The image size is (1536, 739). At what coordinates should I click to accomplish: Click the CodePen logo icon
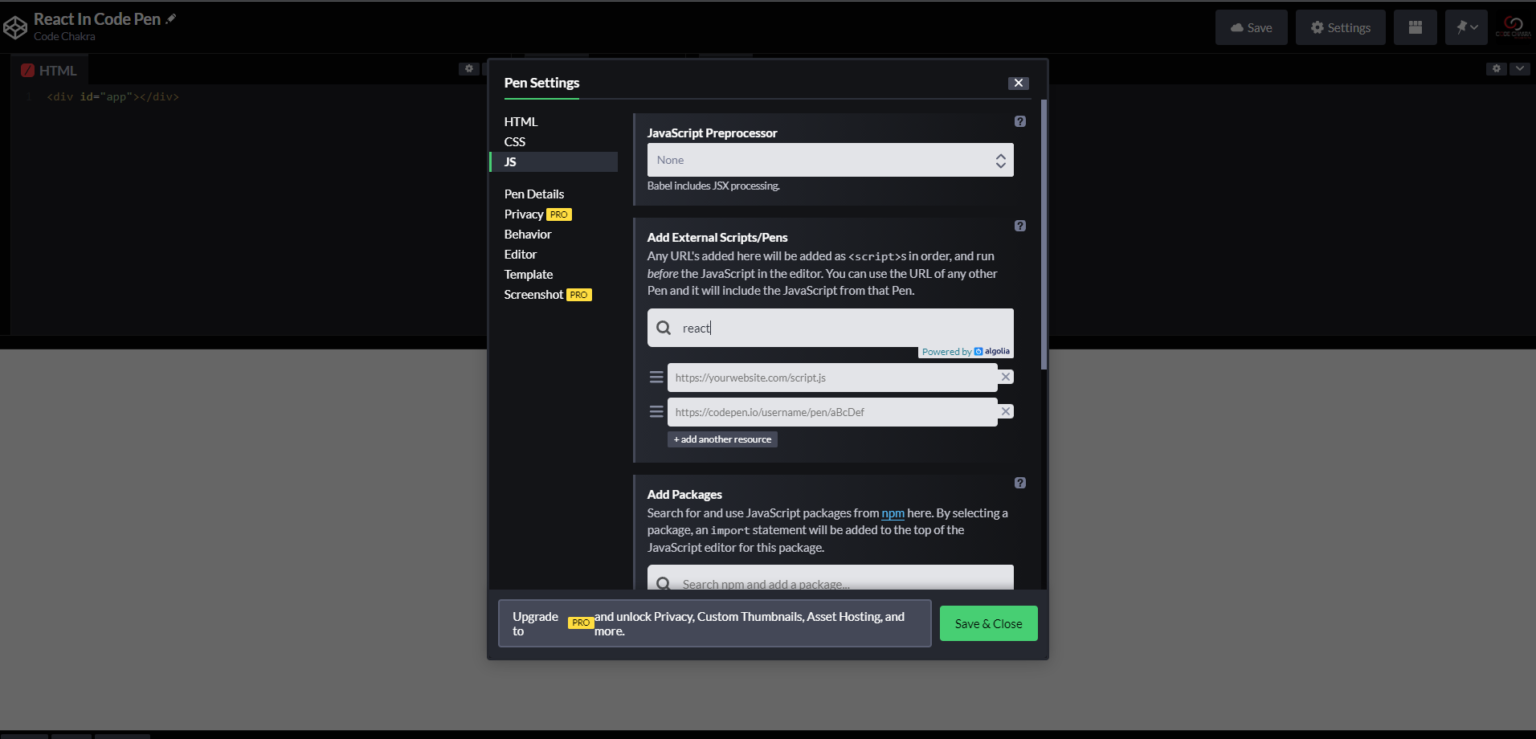click(x=16, y=27)
